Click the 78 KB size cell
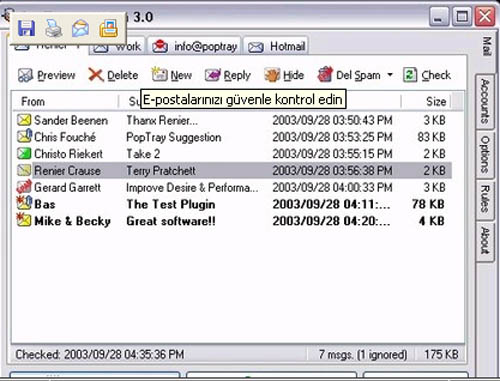The width and height of the screenshot is (500, 381). pyautogui.click(x=428, y=204)
